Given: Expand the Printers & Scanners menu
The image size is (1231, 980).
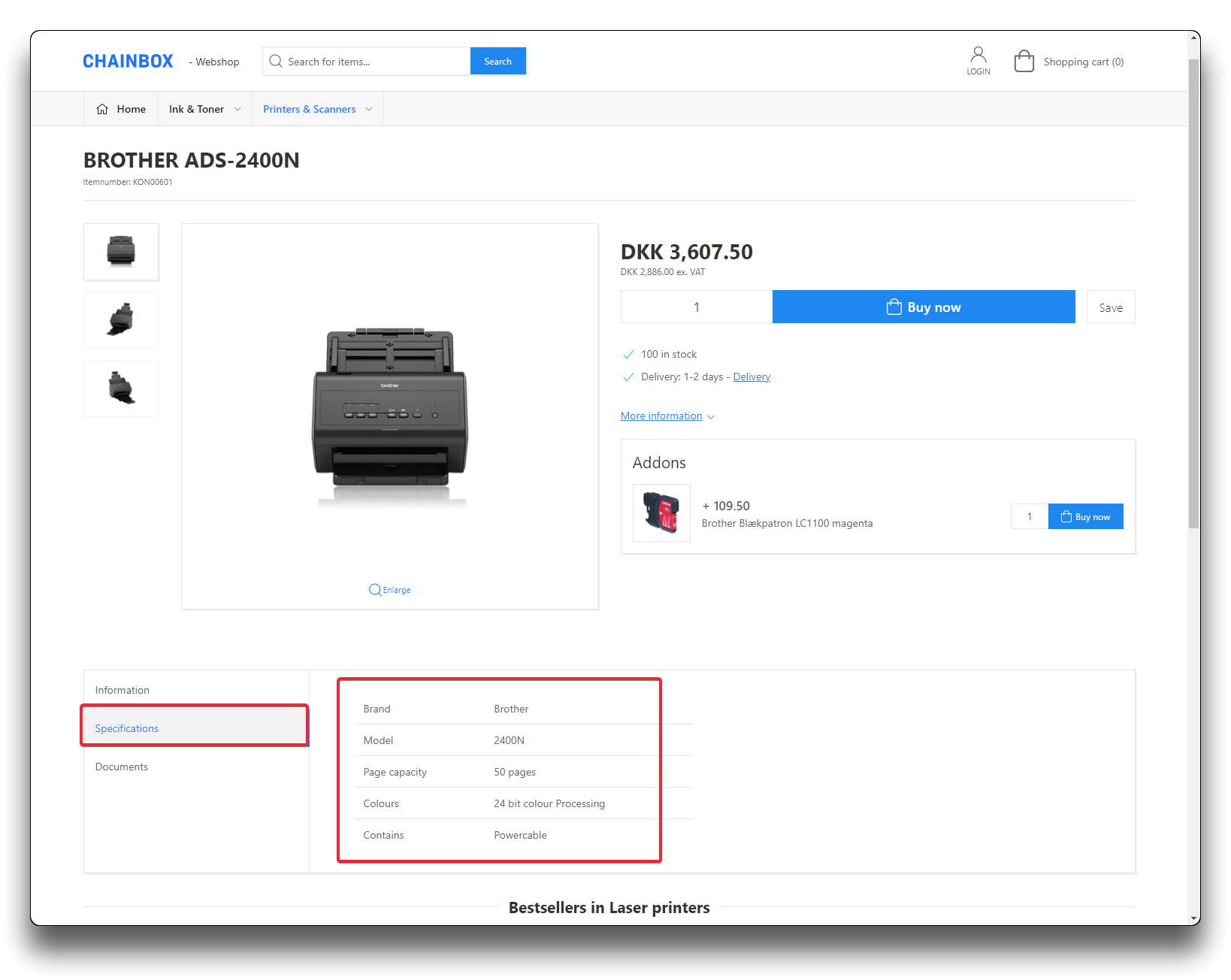Looking at the screenshot, I should [x=317, y=109].
